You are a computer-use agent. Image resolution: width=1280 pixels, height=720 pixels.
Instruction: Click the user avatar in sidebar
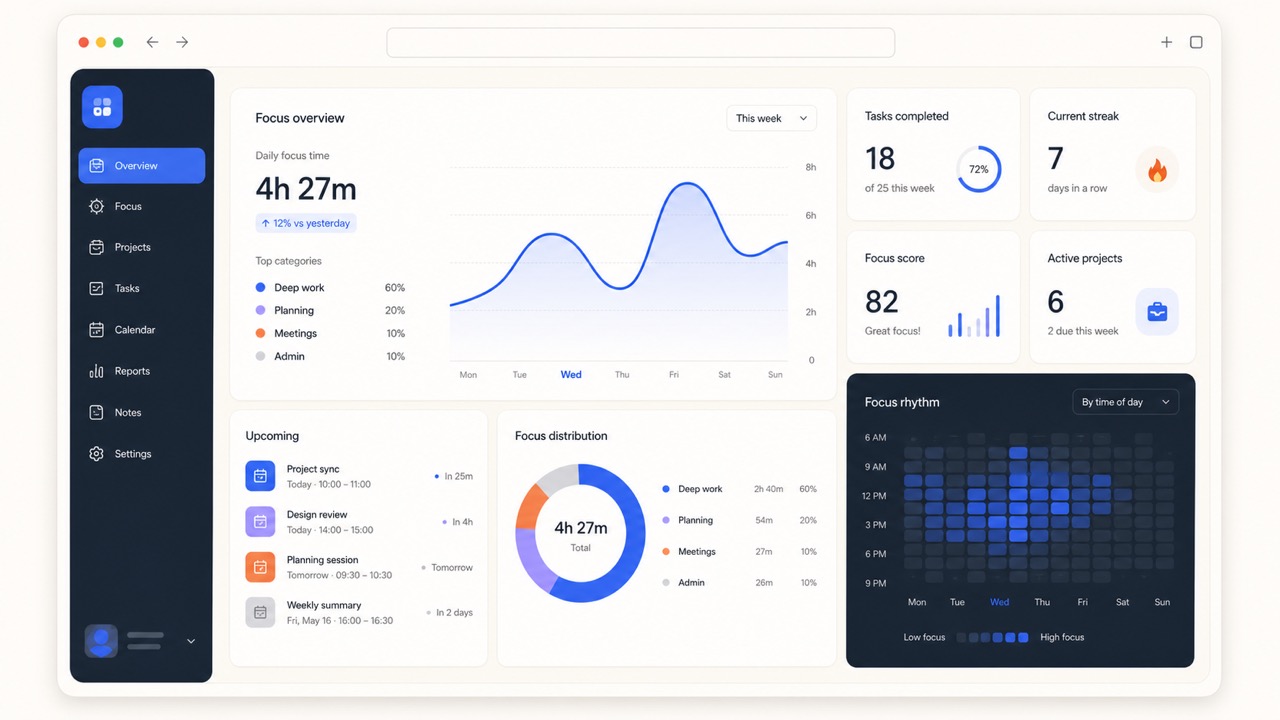tap(101, 641)
